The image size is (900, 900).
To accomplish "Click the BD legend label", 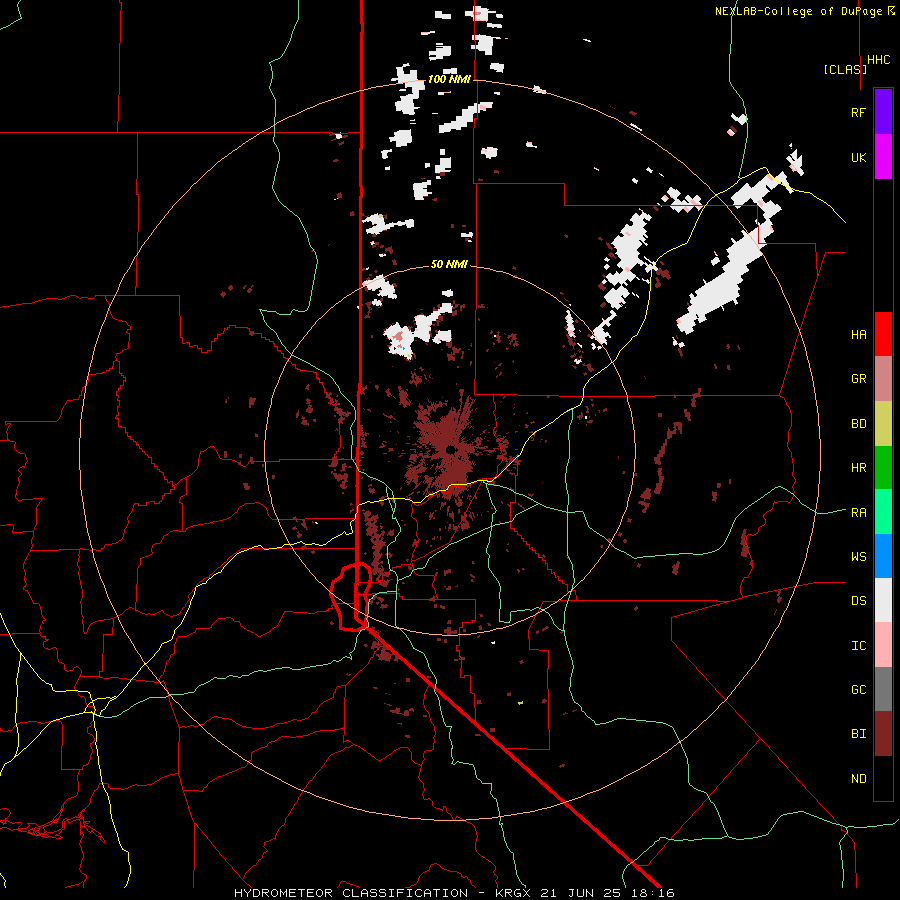I will coord(858,424).
